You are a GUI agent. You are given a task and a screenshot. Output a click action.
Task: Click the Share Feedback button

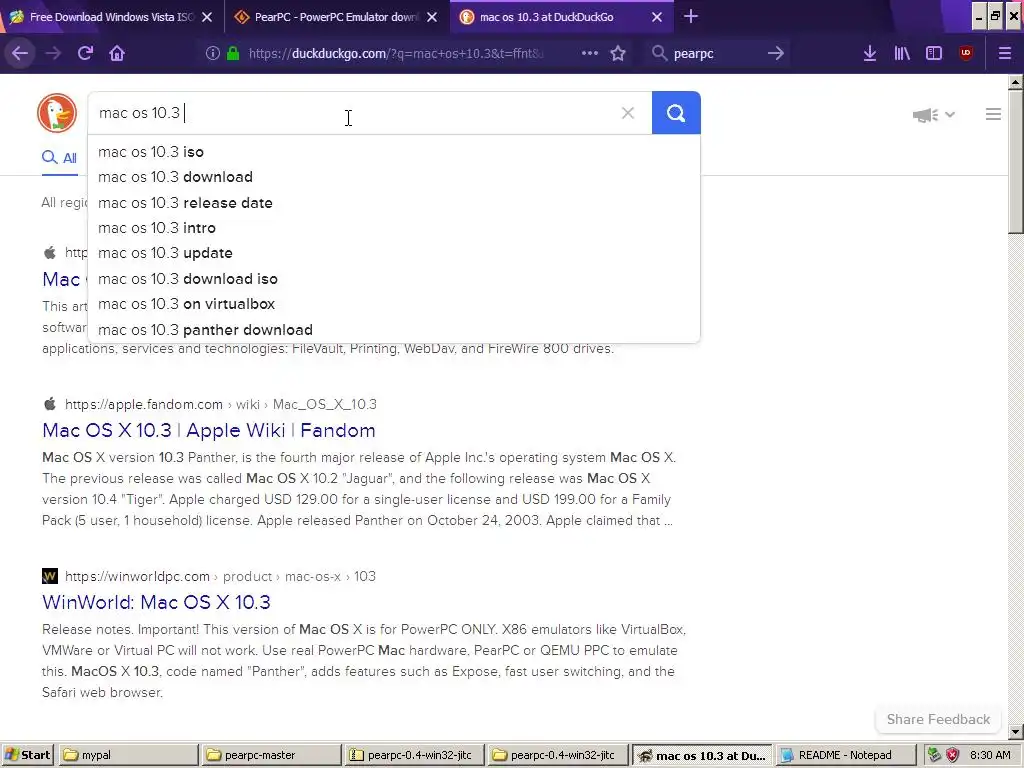(938, 719)
